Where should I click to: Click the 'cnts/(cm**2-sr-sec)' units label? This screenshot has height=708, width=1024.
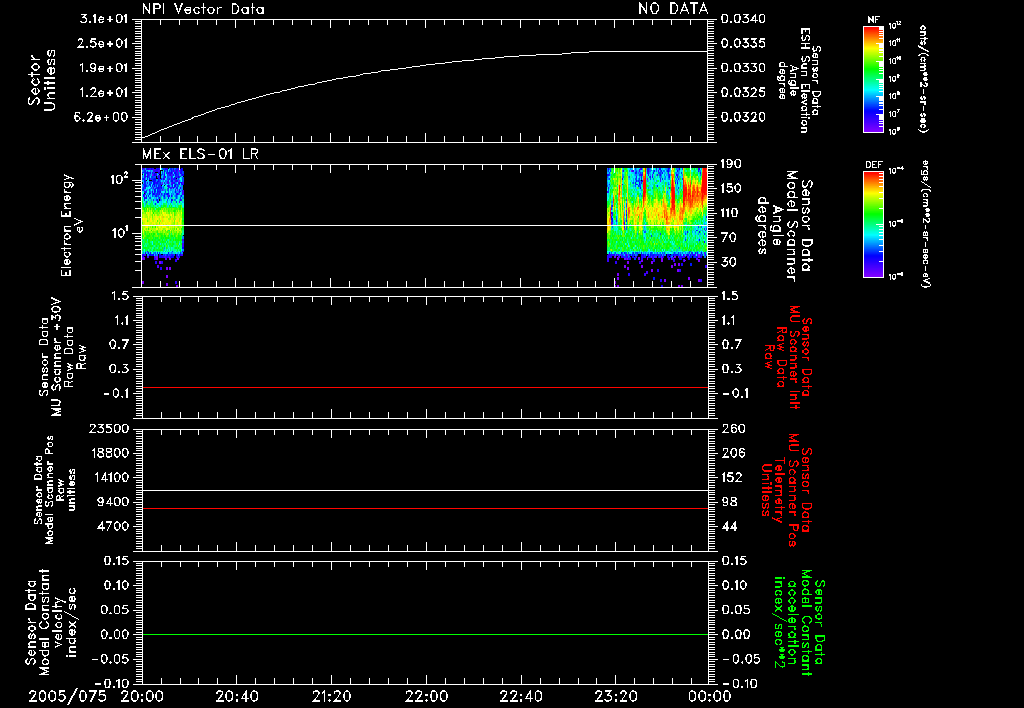click(x=923, y=78)
